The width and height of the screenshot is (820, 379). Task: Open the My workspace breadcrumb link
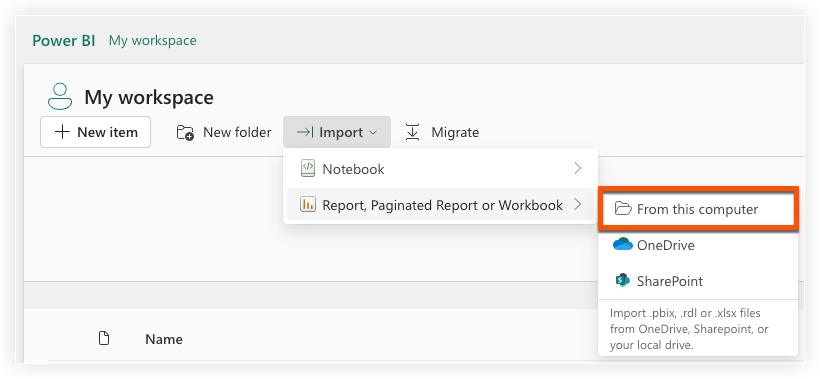point(153,41)
